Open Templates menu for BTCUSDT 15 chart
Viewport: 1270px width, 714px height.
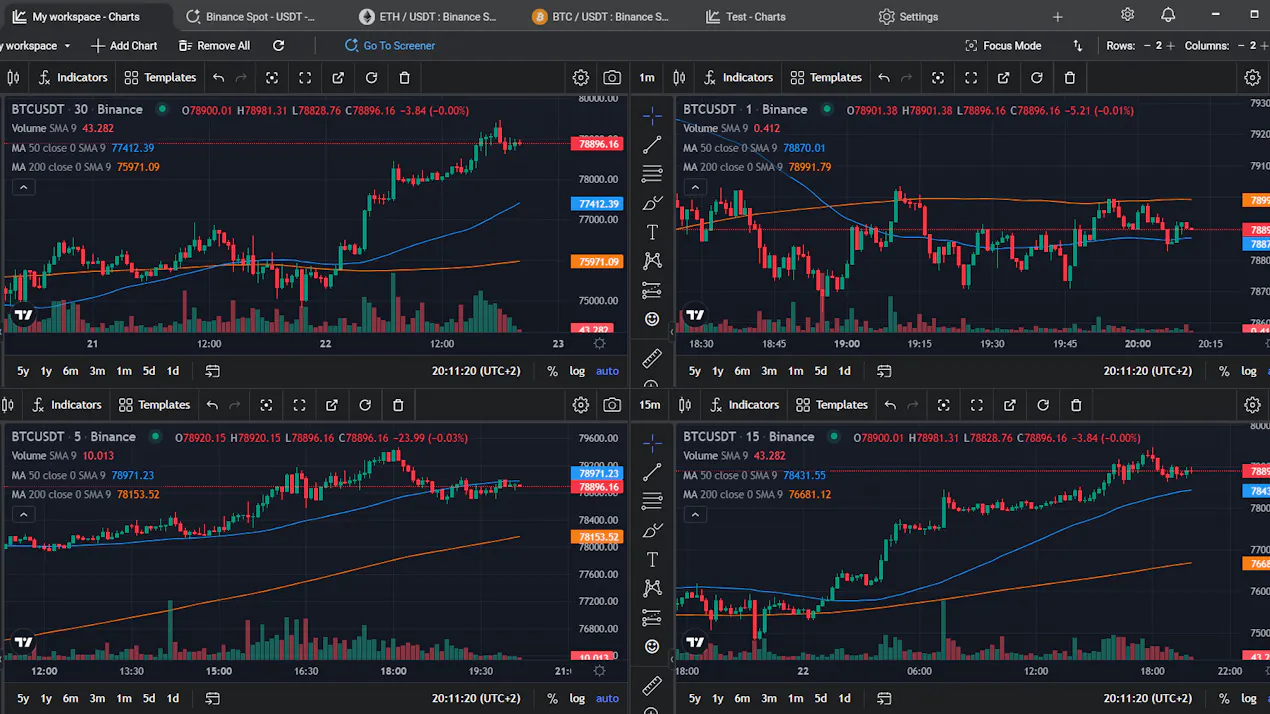832,405
